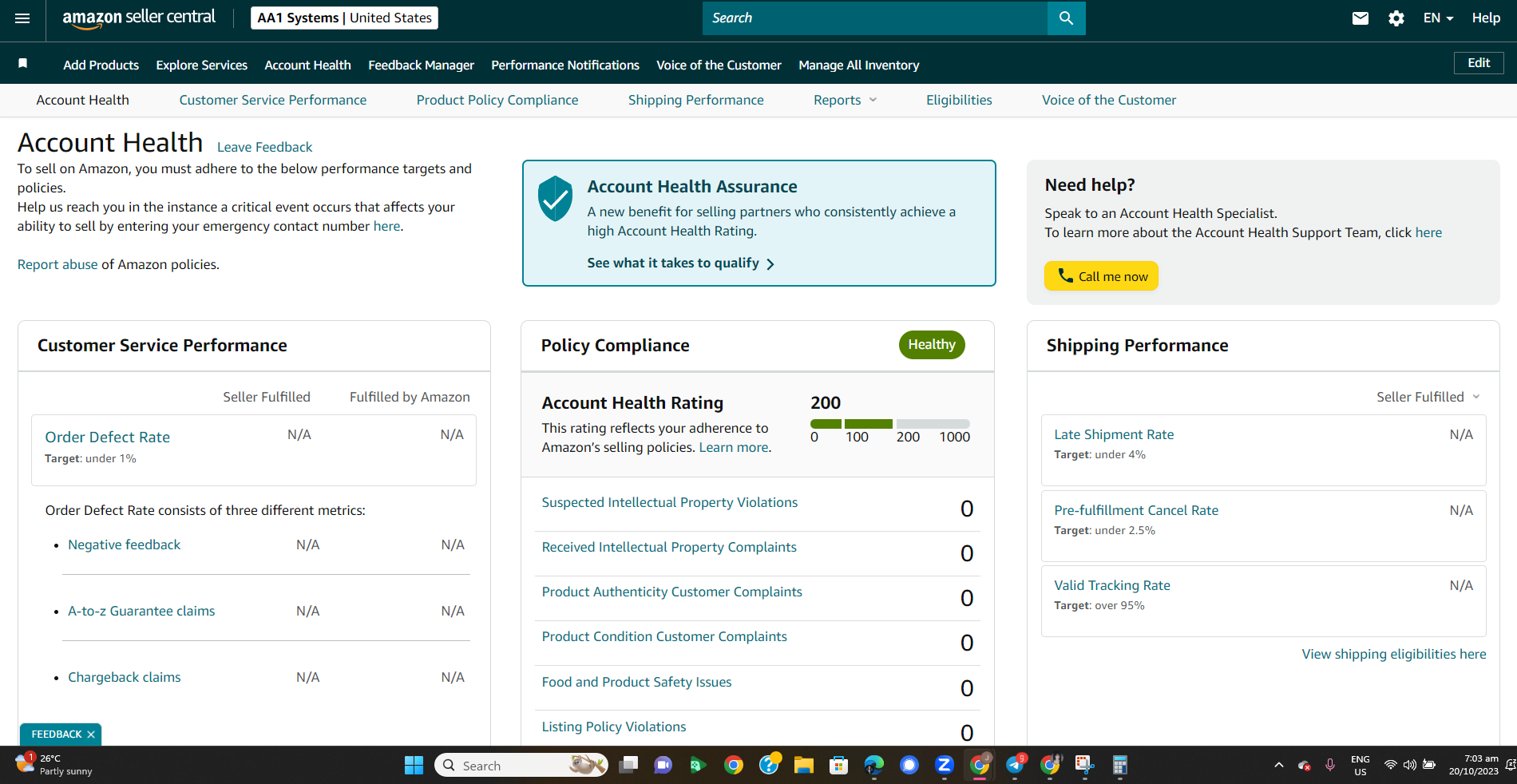
Task: Open the Eligibilities tab
Action: [959, 100]
